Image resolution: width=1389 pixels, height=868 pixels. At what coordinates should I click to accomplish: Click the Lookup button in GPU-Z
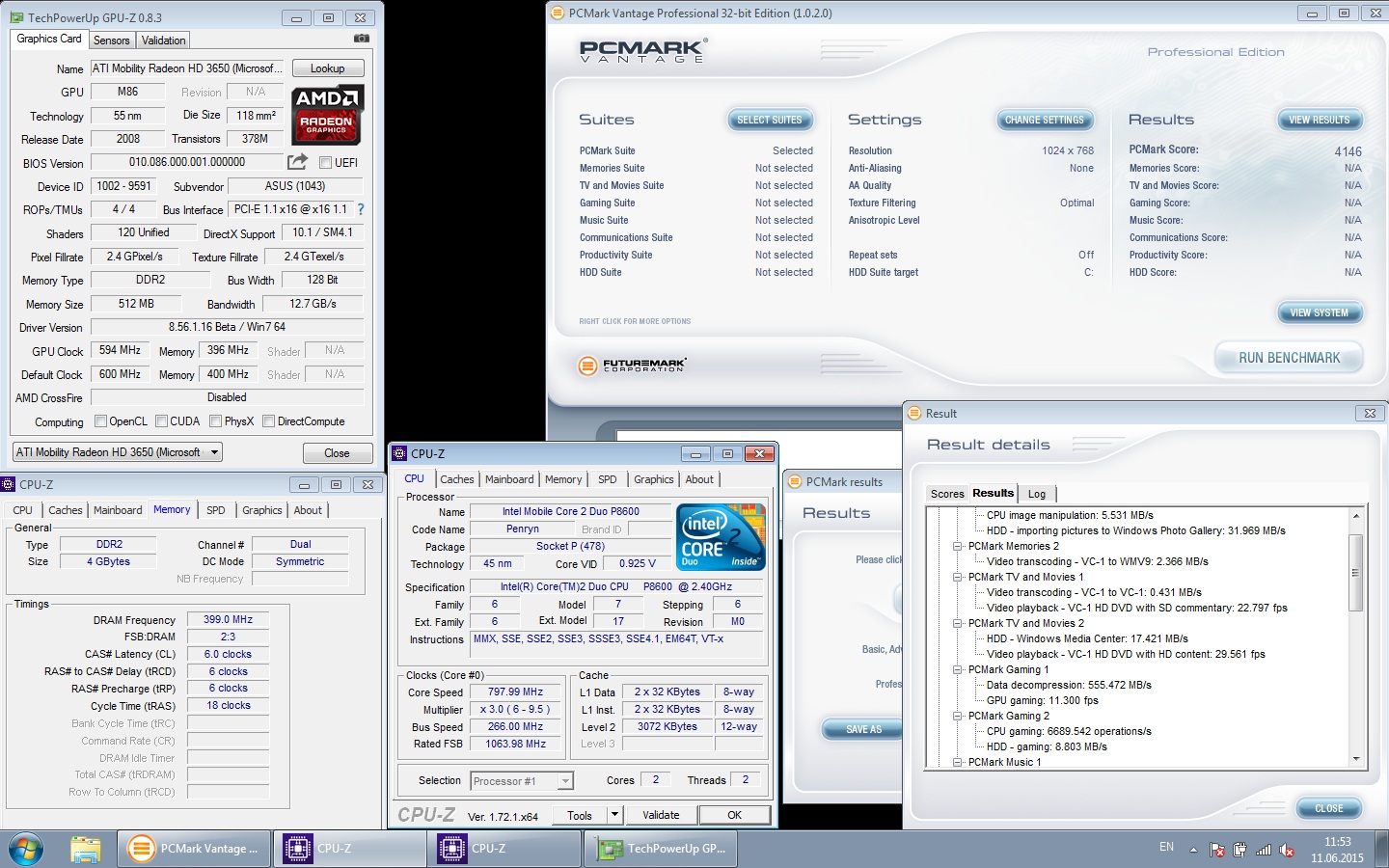click(328, 68)
